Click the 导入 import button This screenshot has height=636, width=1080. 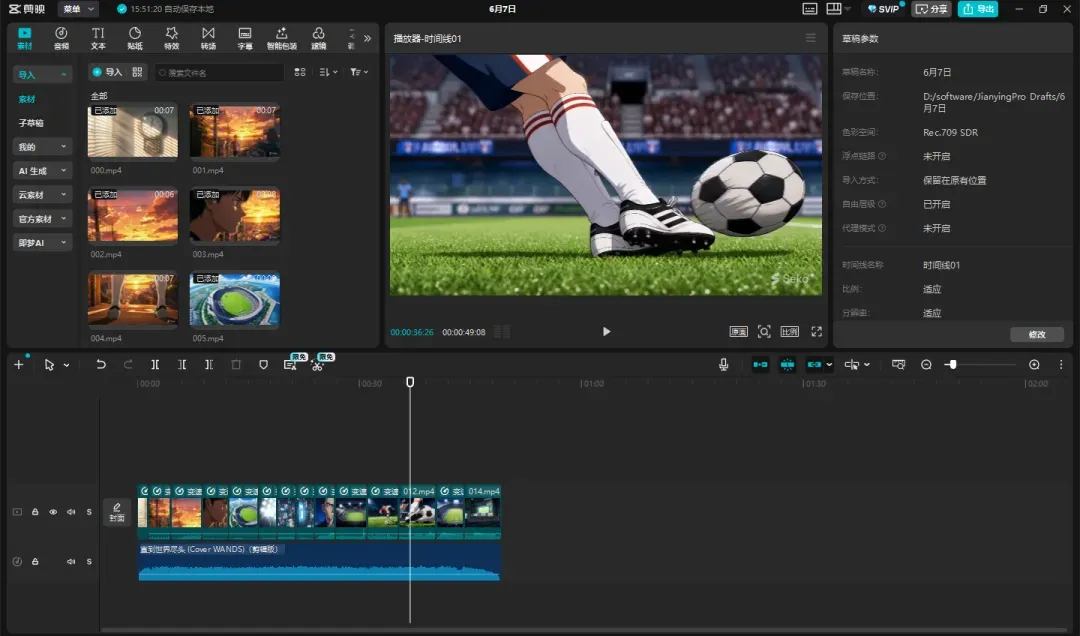tap(107, 72)
